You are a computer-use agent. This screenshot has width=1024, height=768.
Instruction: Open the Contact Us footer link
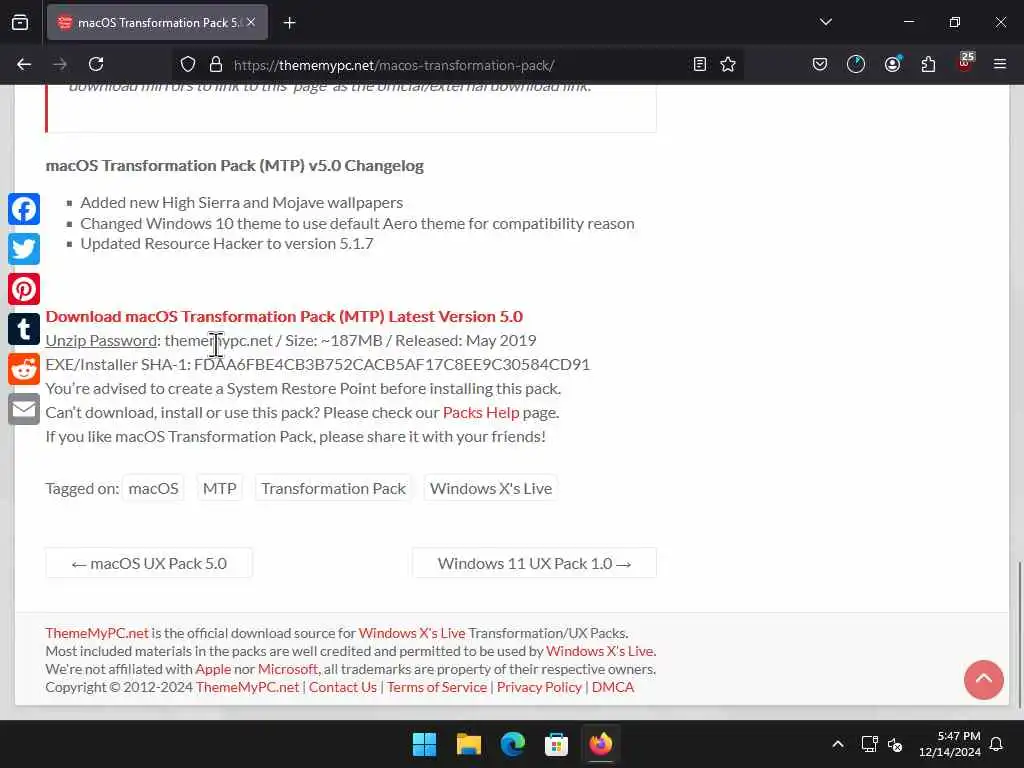(343, 687)
